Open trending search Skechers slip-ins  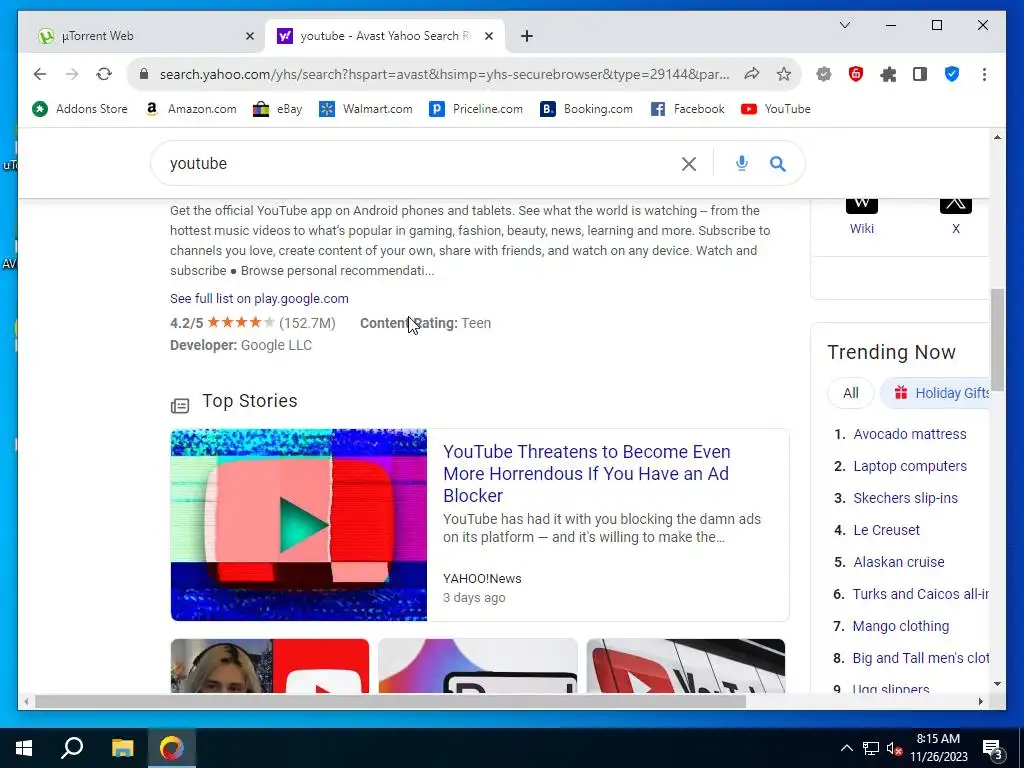905,498
